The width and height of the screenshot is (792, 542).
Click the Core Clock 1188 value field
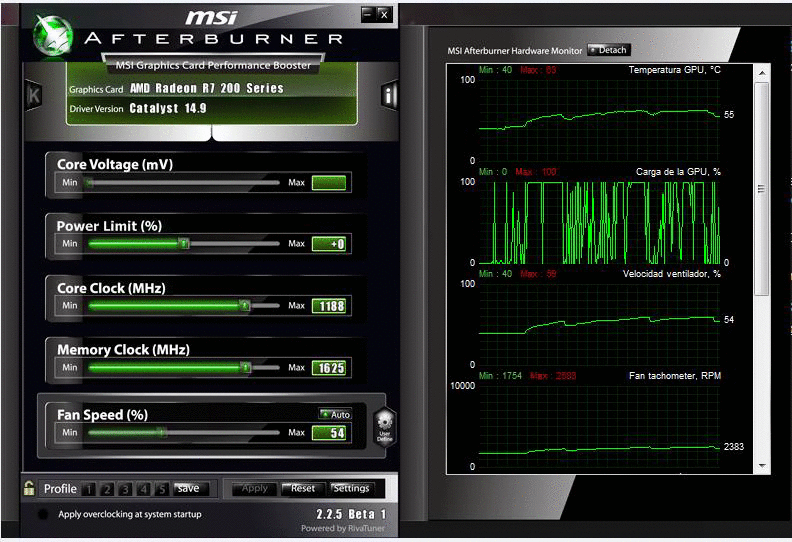point(329,306)
